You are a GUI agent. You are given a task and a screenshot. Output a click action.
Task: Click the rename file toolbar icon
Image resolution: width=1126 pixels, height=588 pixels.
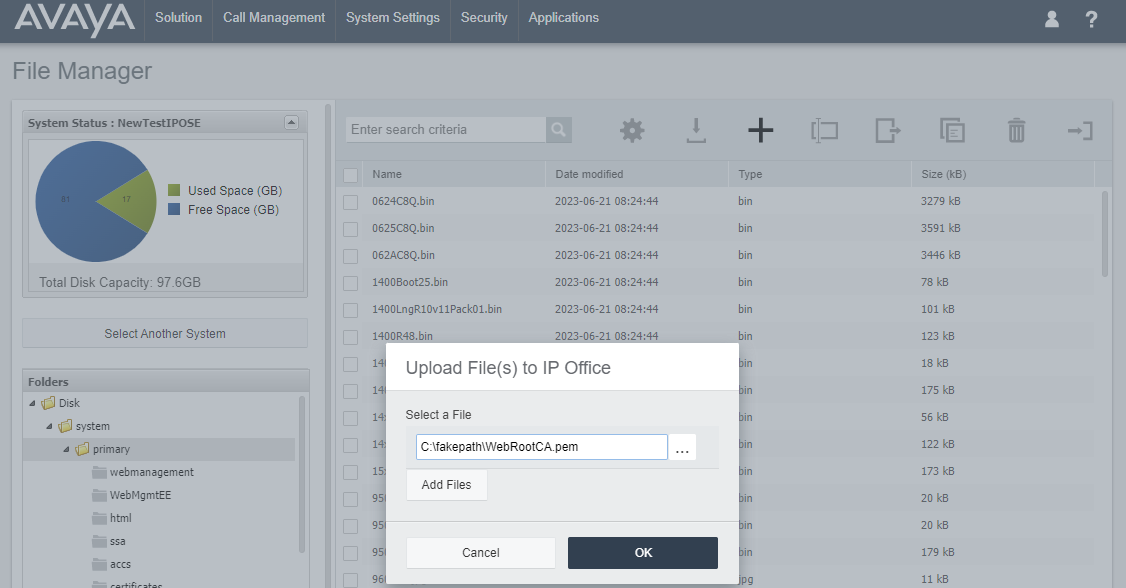824,131
